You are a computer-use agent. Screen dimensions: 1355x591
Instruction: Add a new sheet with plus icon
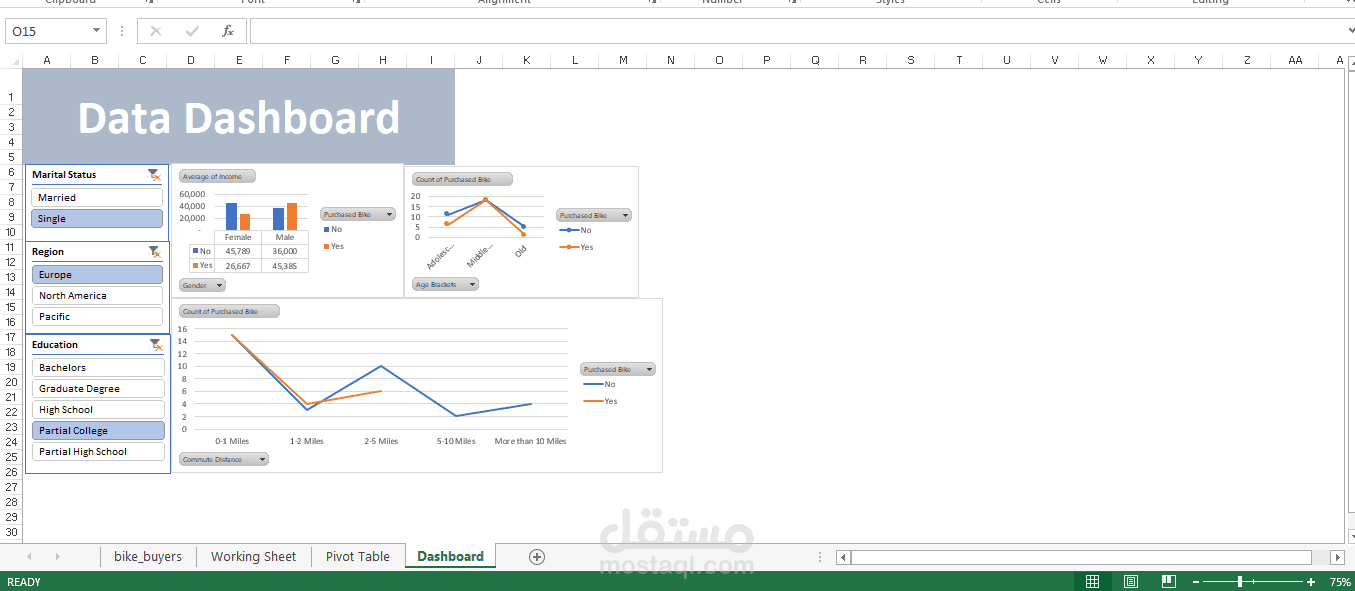click(x=537, y=557)
